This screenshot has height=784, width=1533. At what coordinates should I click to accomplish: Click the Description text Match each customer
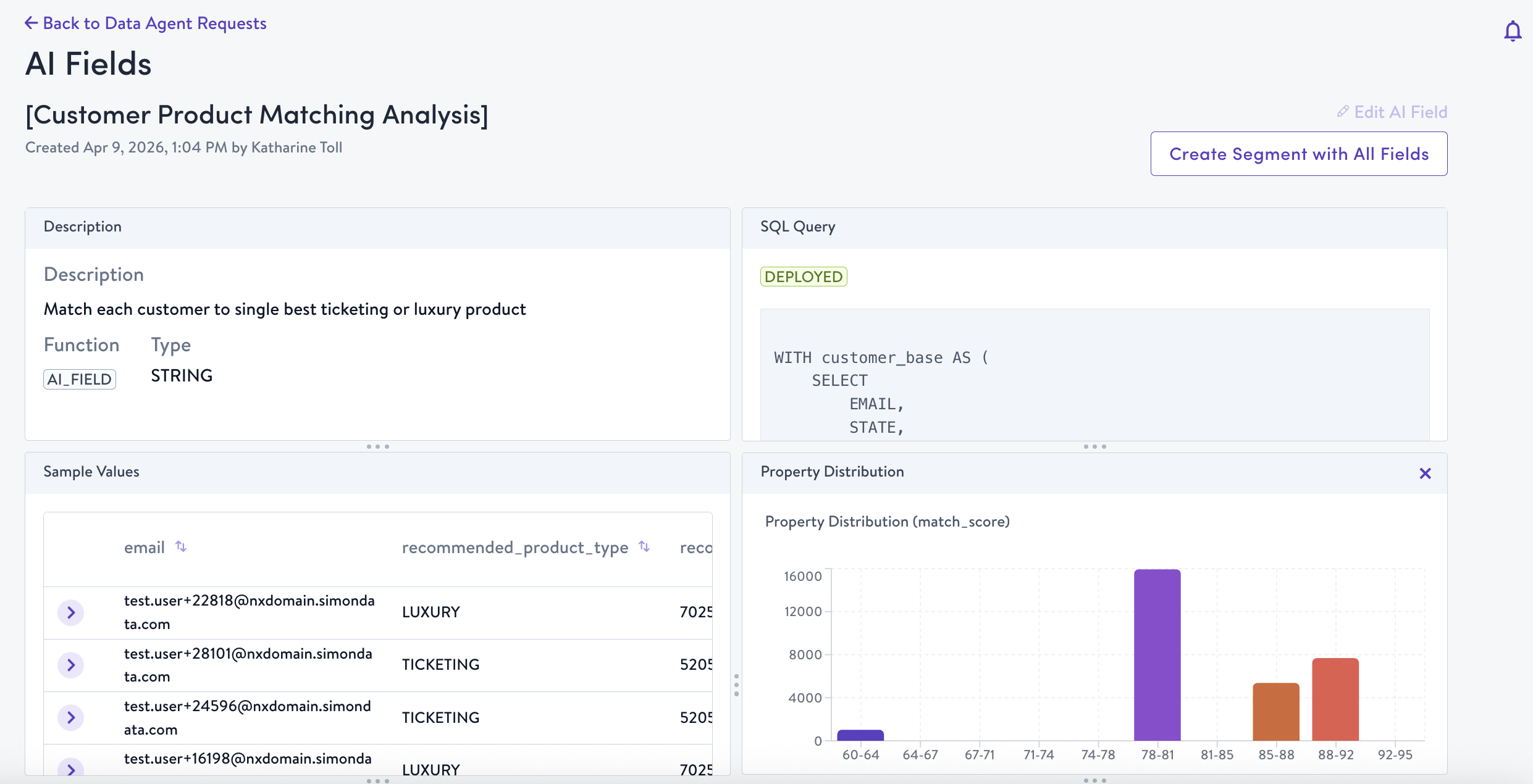[x=284, y=309]
